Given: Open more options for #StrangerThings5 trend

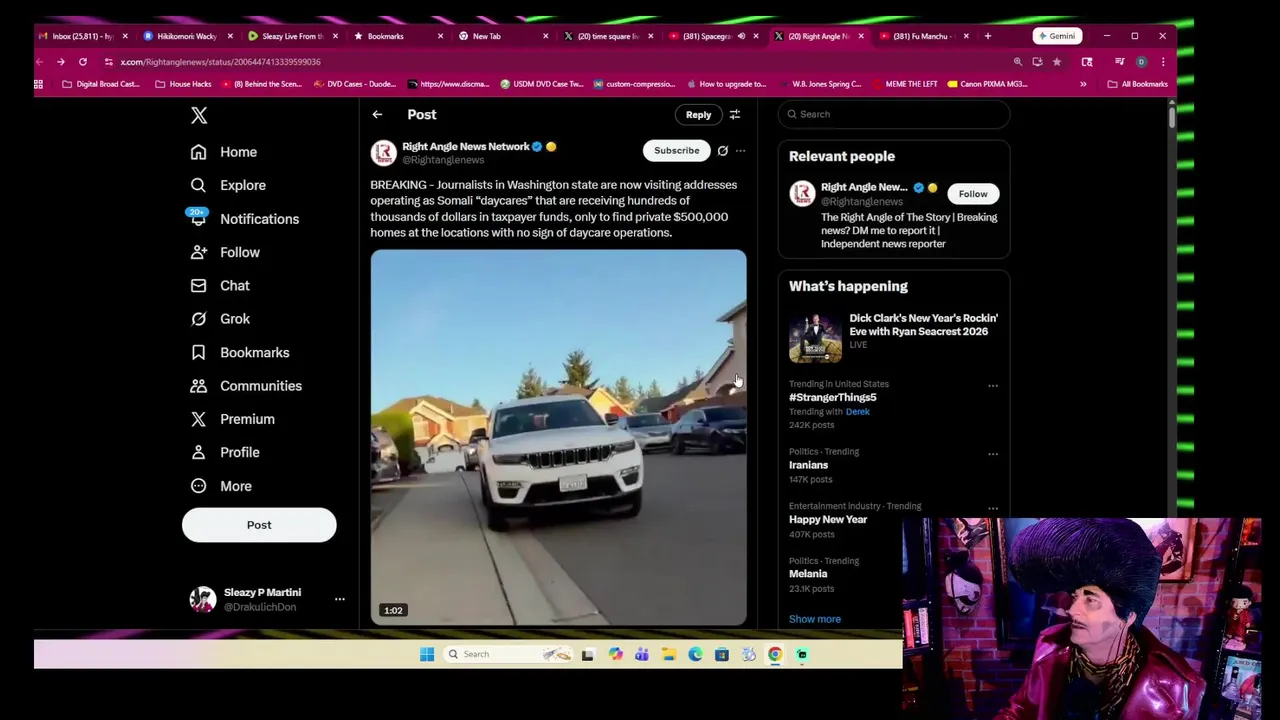Looking at the screenshot, I should tap(993, 386).
